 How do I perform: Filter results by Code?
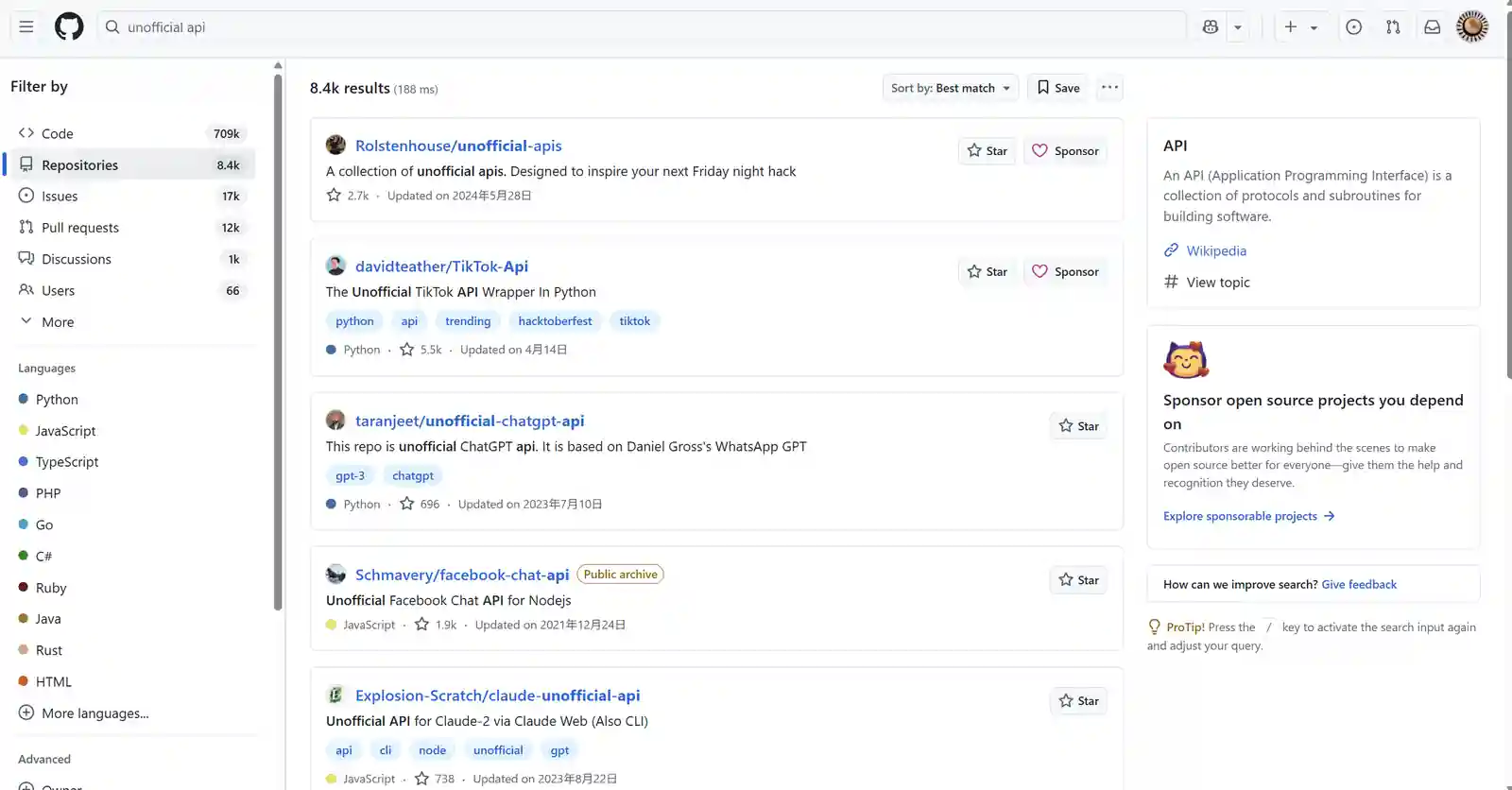point(57,134)
